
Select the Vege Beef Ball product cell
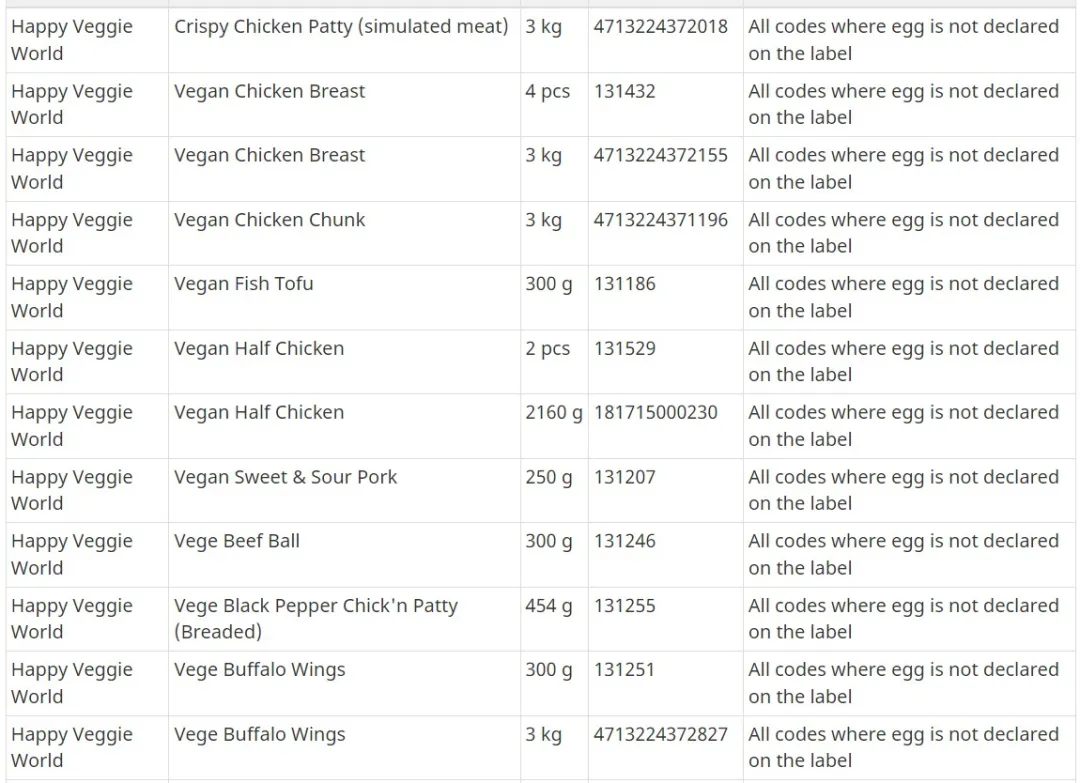[x=344, y=555]
